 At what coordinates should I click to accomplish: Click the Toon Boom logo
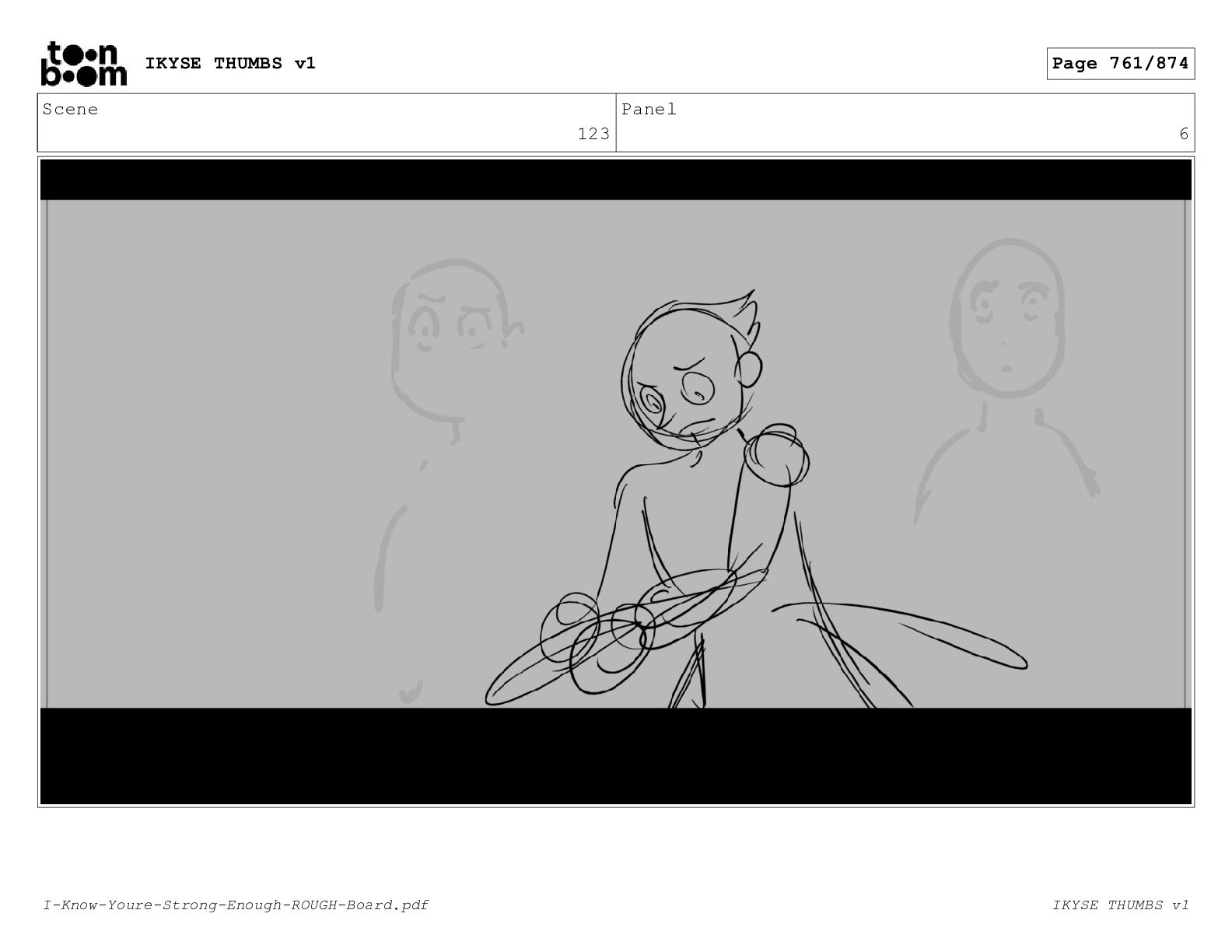pos(83,64)
